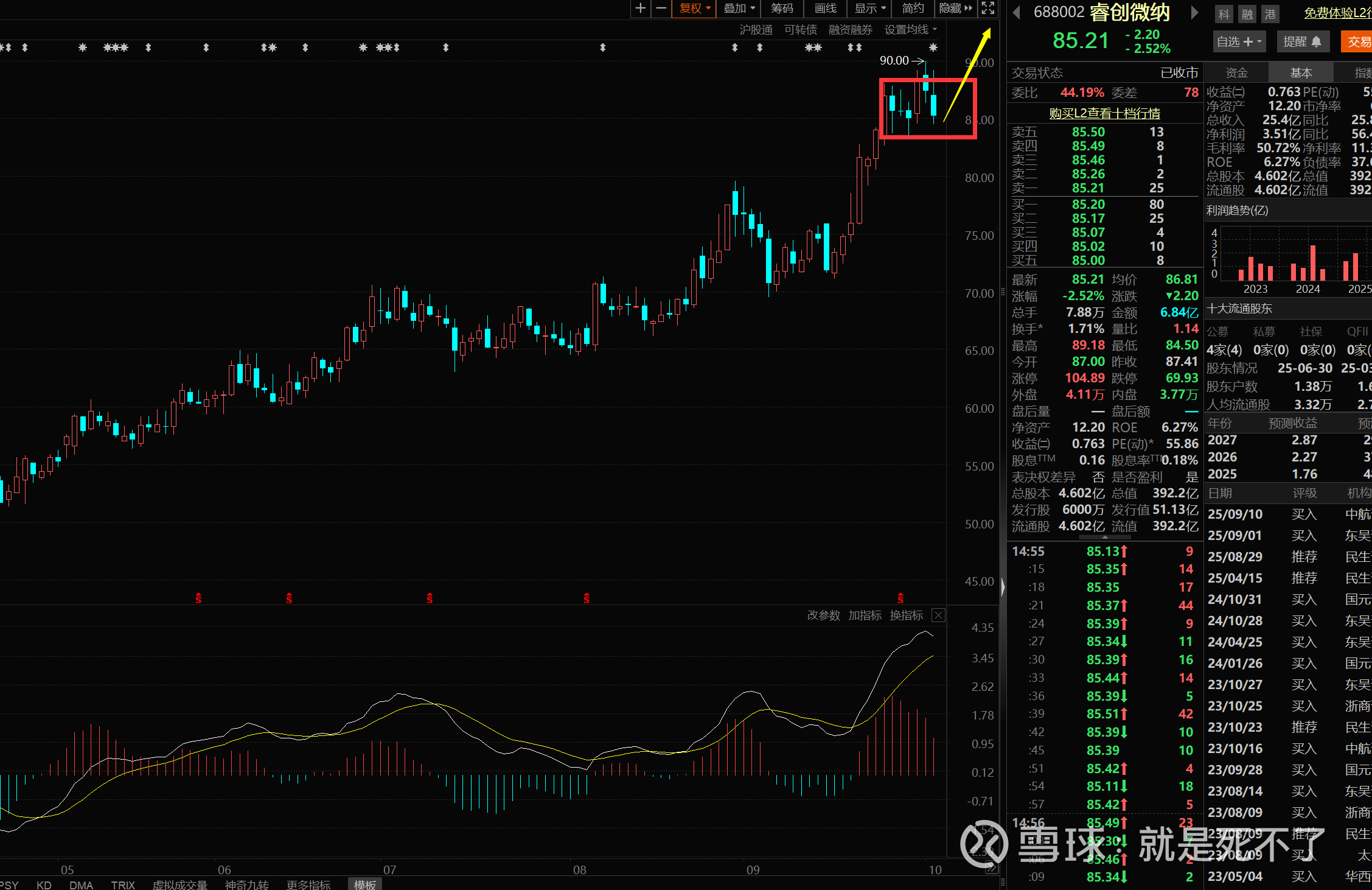The width and height of the screenshot is (1372, 890).
Task: Open 复权 dropdown
Action: pos(694,9)
